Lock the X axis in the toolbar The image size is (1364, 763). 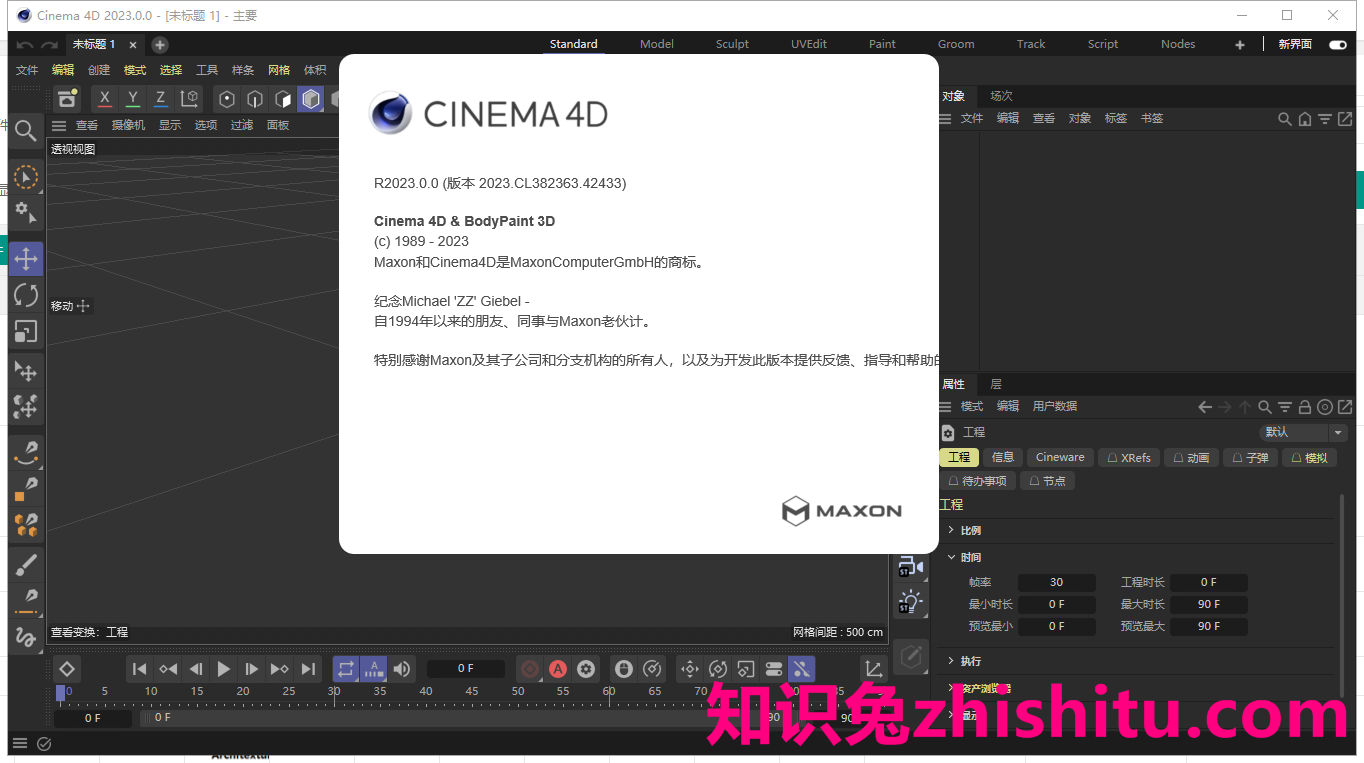tap(104, 98)
